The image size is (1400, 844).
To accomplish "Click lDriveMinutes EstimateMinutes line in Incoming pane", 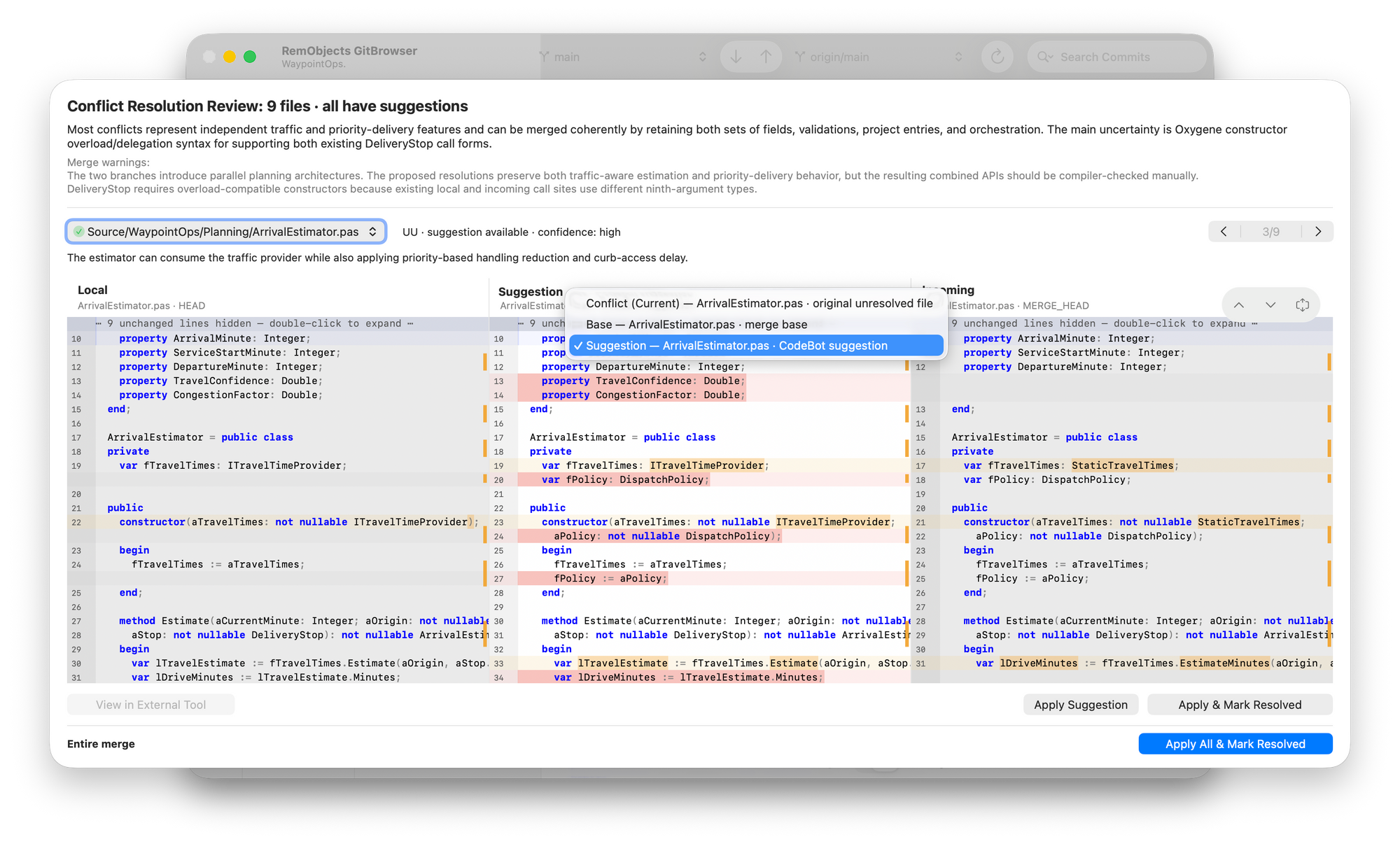I will pyautogui.click(x=1154, y=663).
